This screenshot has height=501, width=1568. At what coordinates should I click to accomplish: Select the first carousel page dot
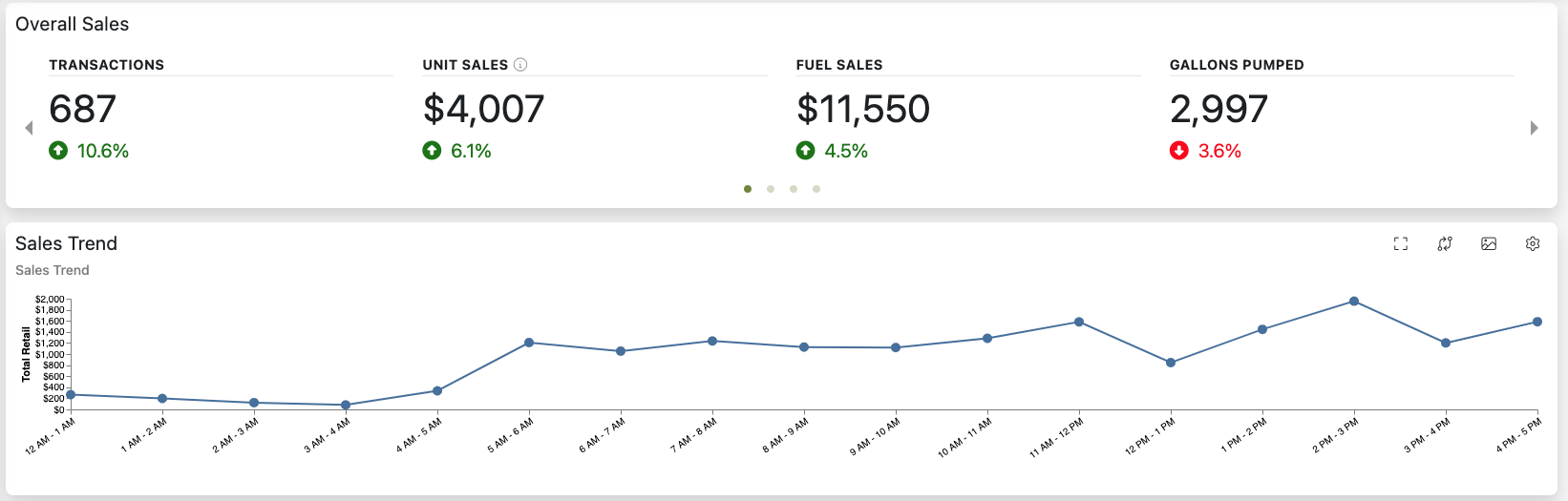pos(748,189)
